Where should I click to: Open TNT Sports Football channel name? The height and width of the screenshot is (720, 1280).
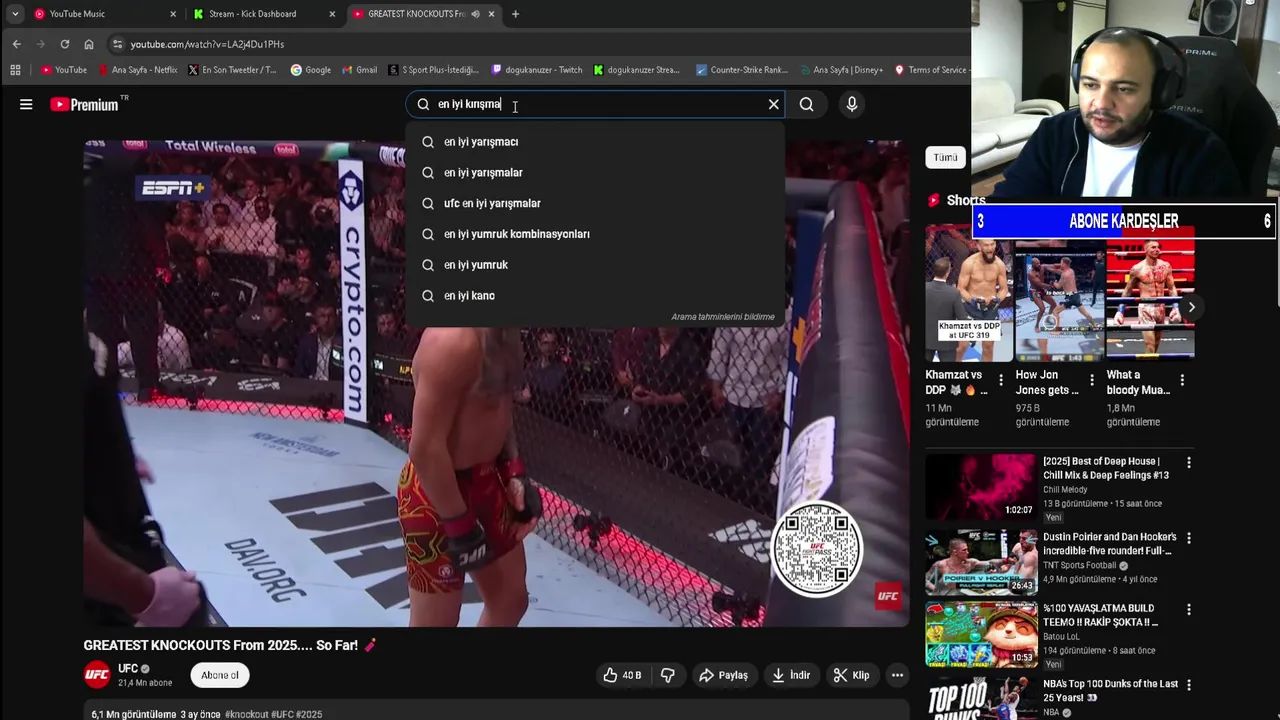point(1079,565)
